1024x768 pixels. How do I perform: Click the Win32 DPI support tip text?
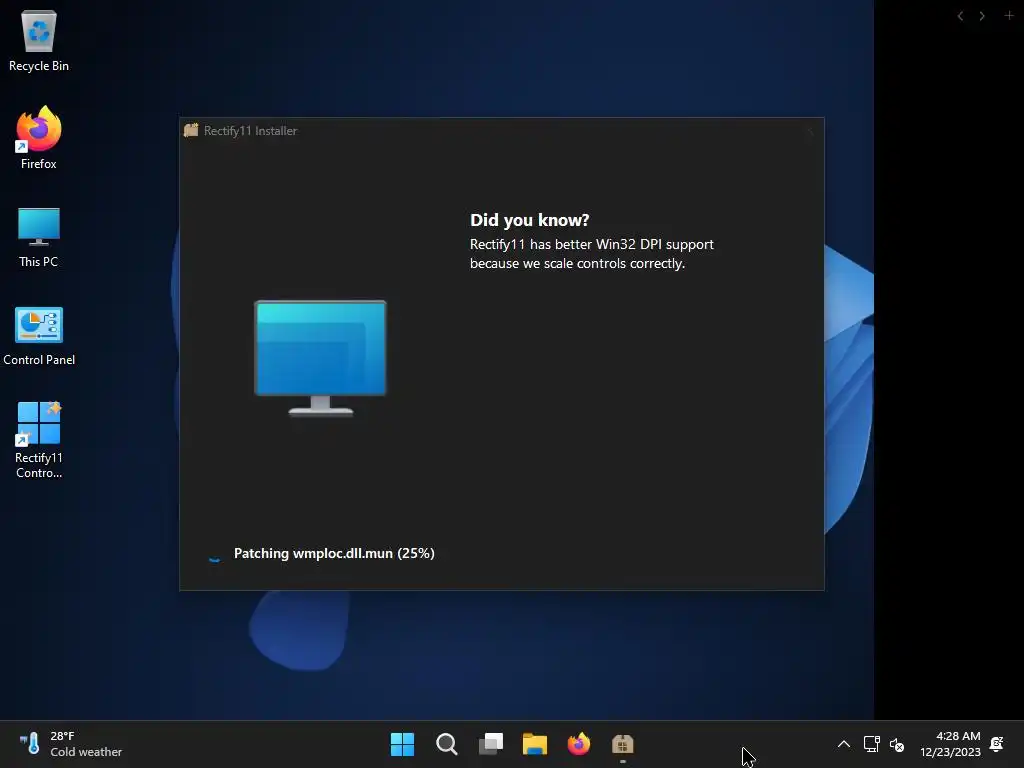click(x=592, y=253)
